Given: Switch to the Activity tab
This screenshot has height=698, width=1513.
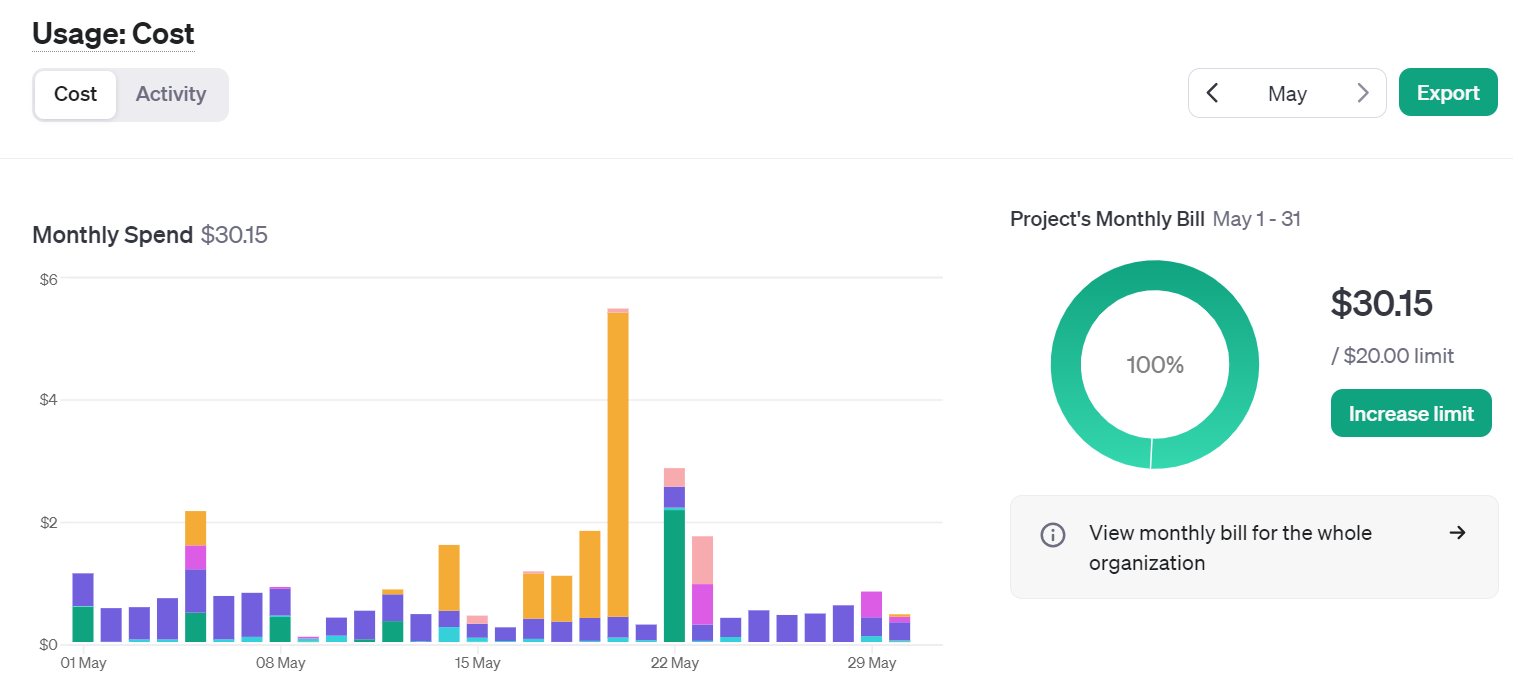Looking at the screenshot, I should tap(171, 94).
